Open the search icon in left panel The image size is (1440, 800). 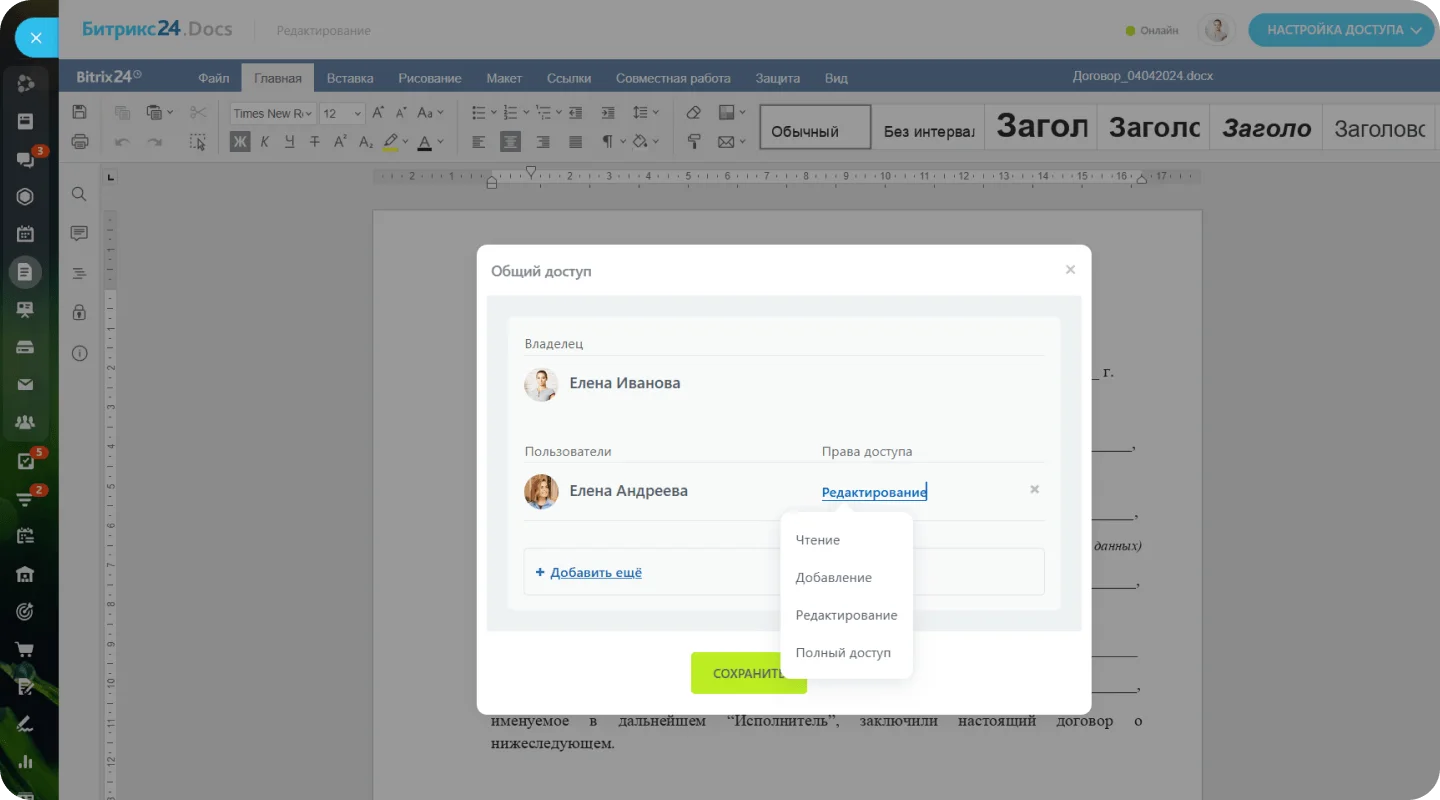click(79, 194)
